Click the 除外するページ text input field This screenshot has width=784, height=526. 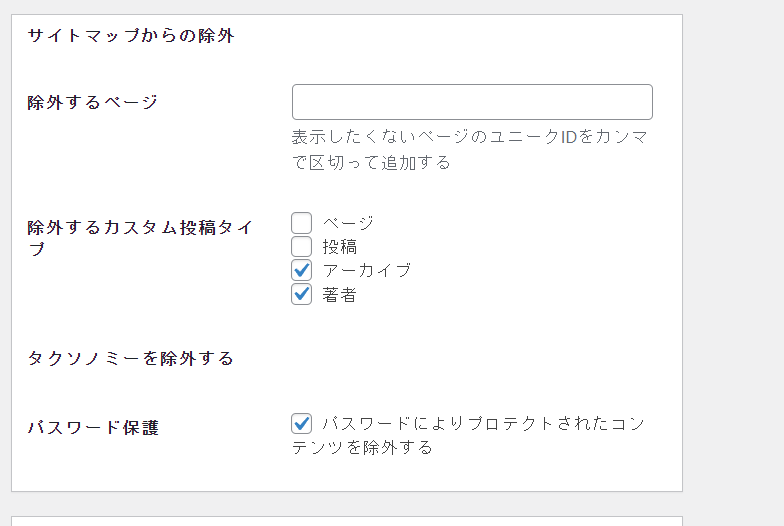pyautogui.click(x=472, y=102)
